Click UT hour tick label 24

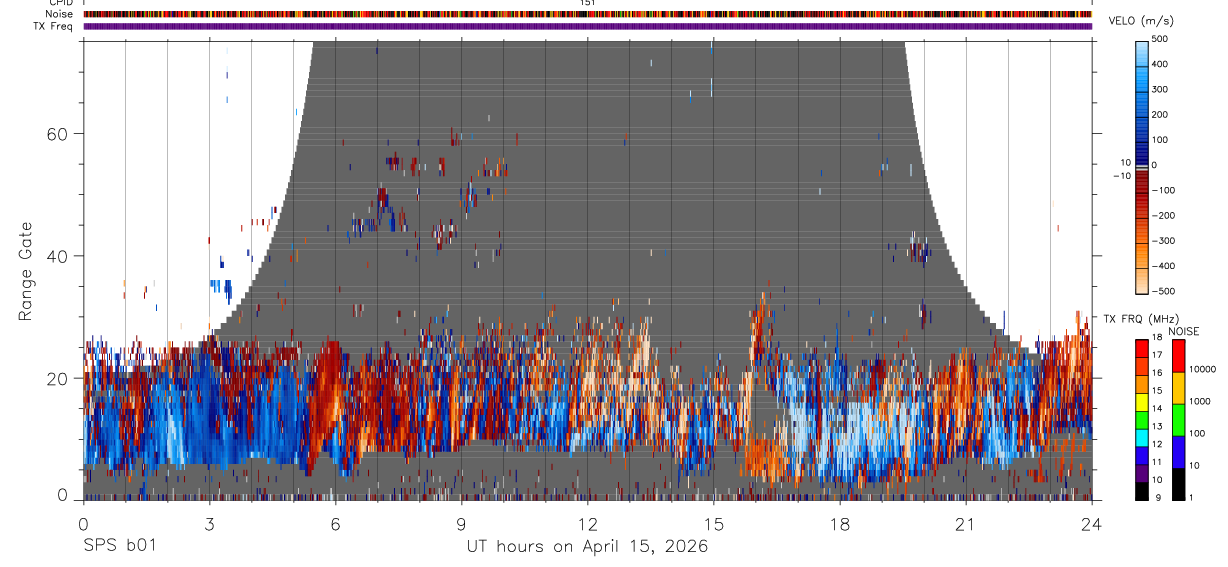point(1091,524)
